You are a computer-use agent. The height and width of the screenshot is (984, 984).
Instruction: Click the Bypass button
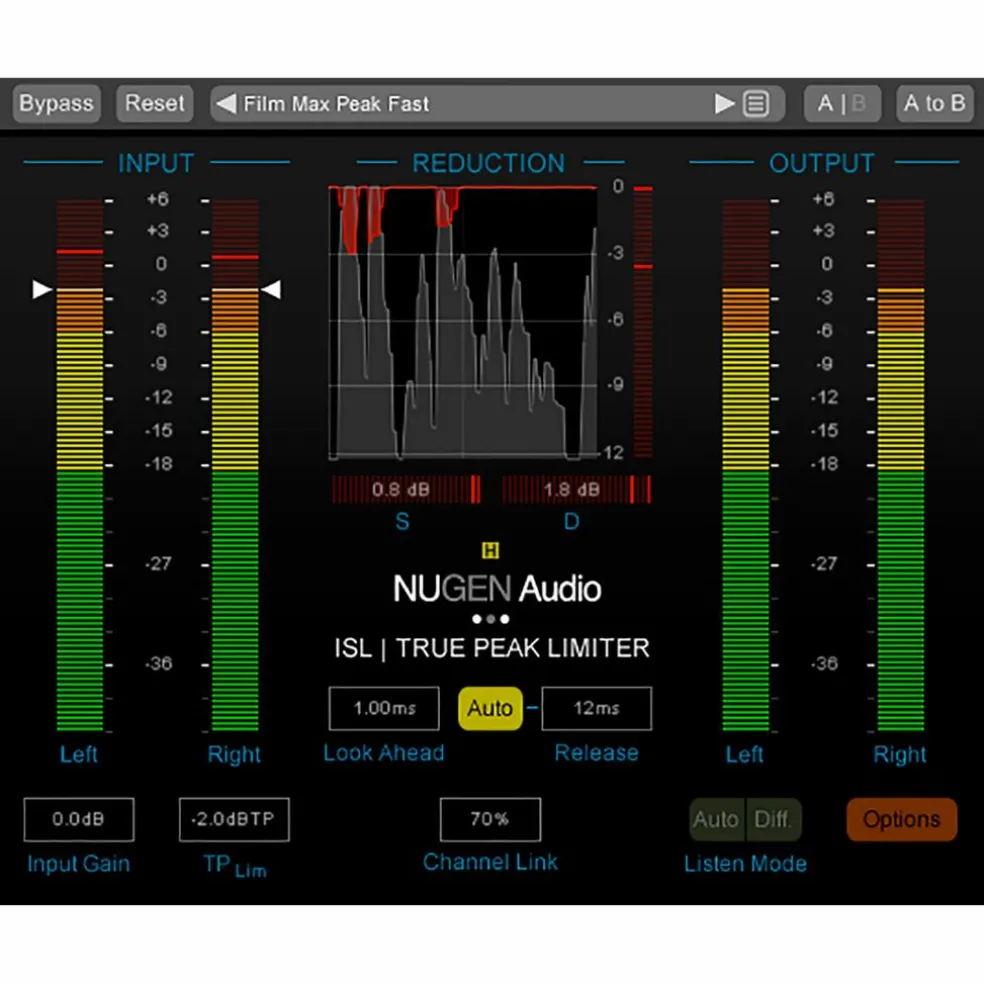[56, 104]
